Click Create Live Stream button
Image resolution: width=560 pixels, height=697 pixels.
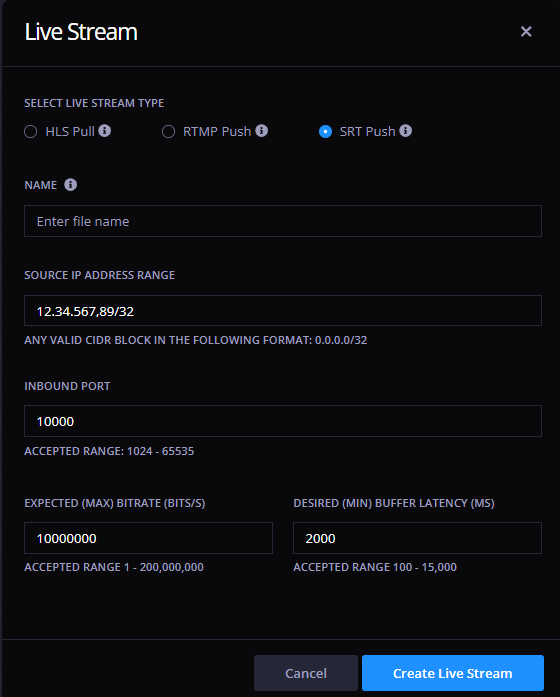453,673
